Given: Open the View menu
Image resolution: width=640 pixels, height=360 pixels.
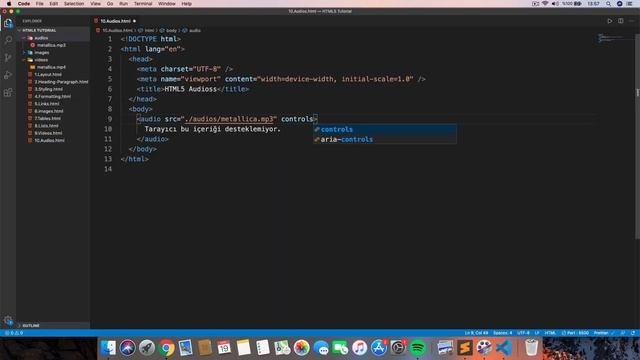Looking at the screenshot, I should [x=96, y=4].
